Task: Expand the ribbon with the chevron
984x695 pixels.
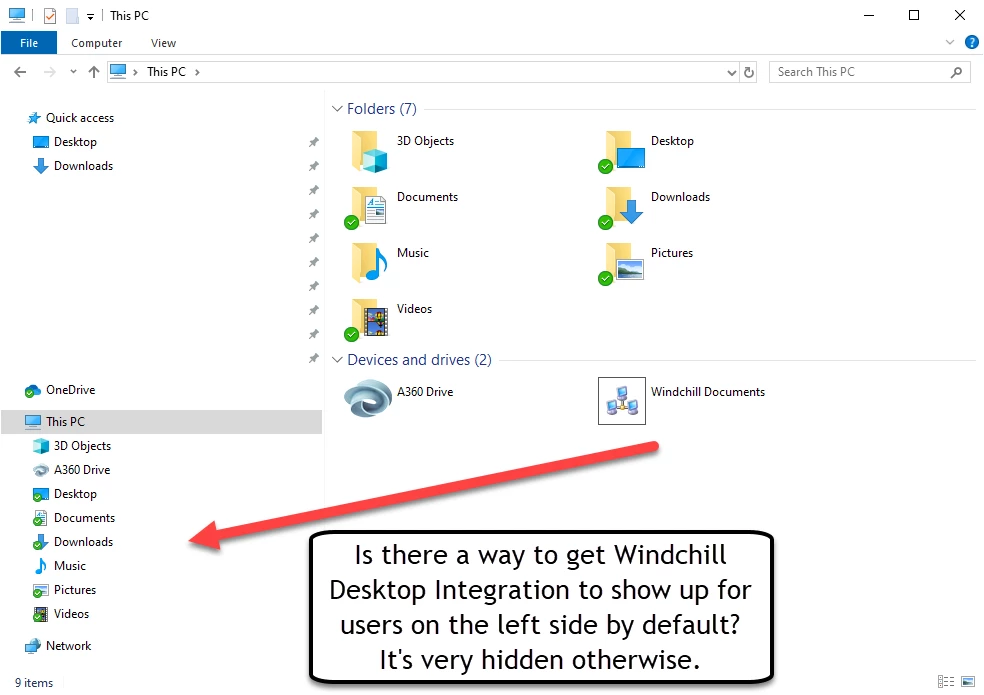Action: click(x=950, y=42)
